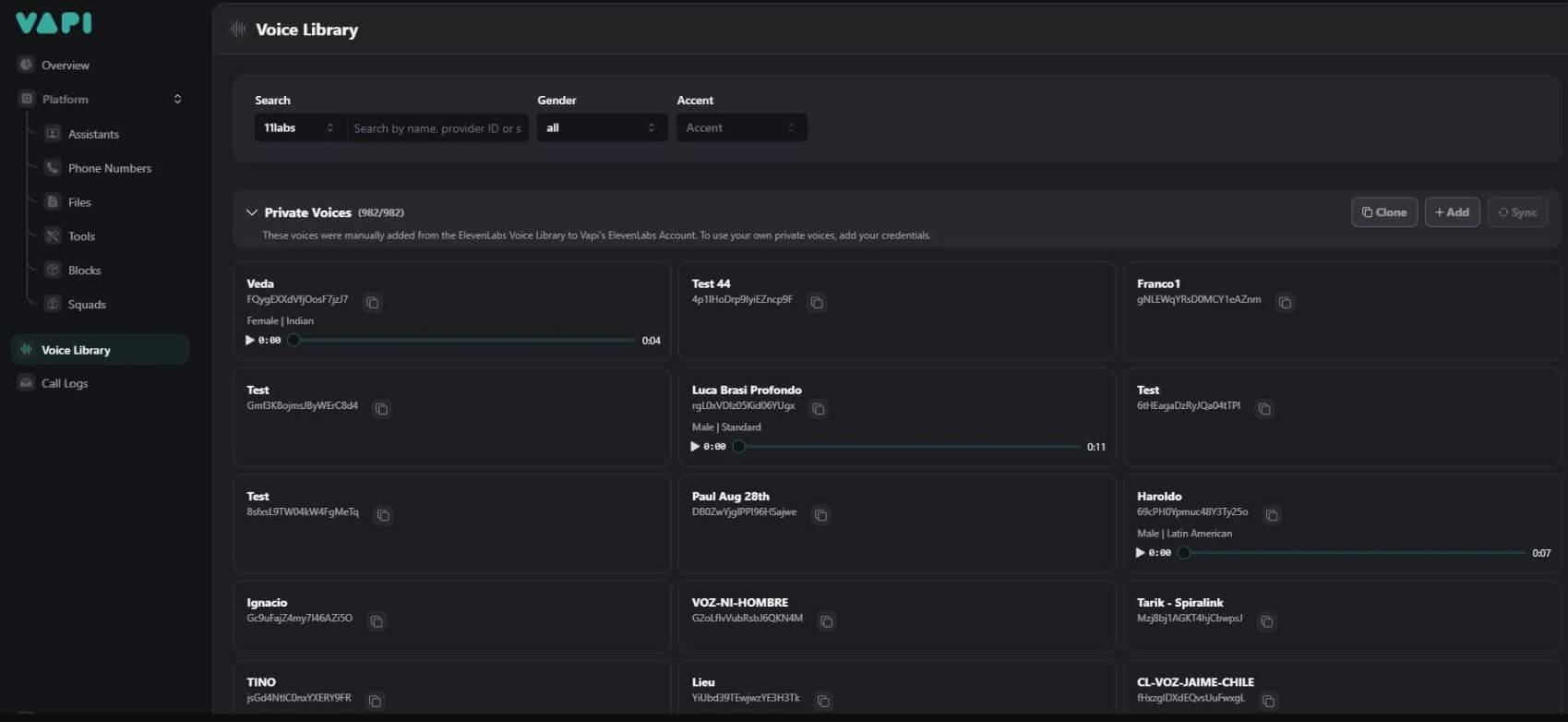Click the Clone button
Image resolution: width=1568 pixels, height=722 pixels.
[1384, 212]
